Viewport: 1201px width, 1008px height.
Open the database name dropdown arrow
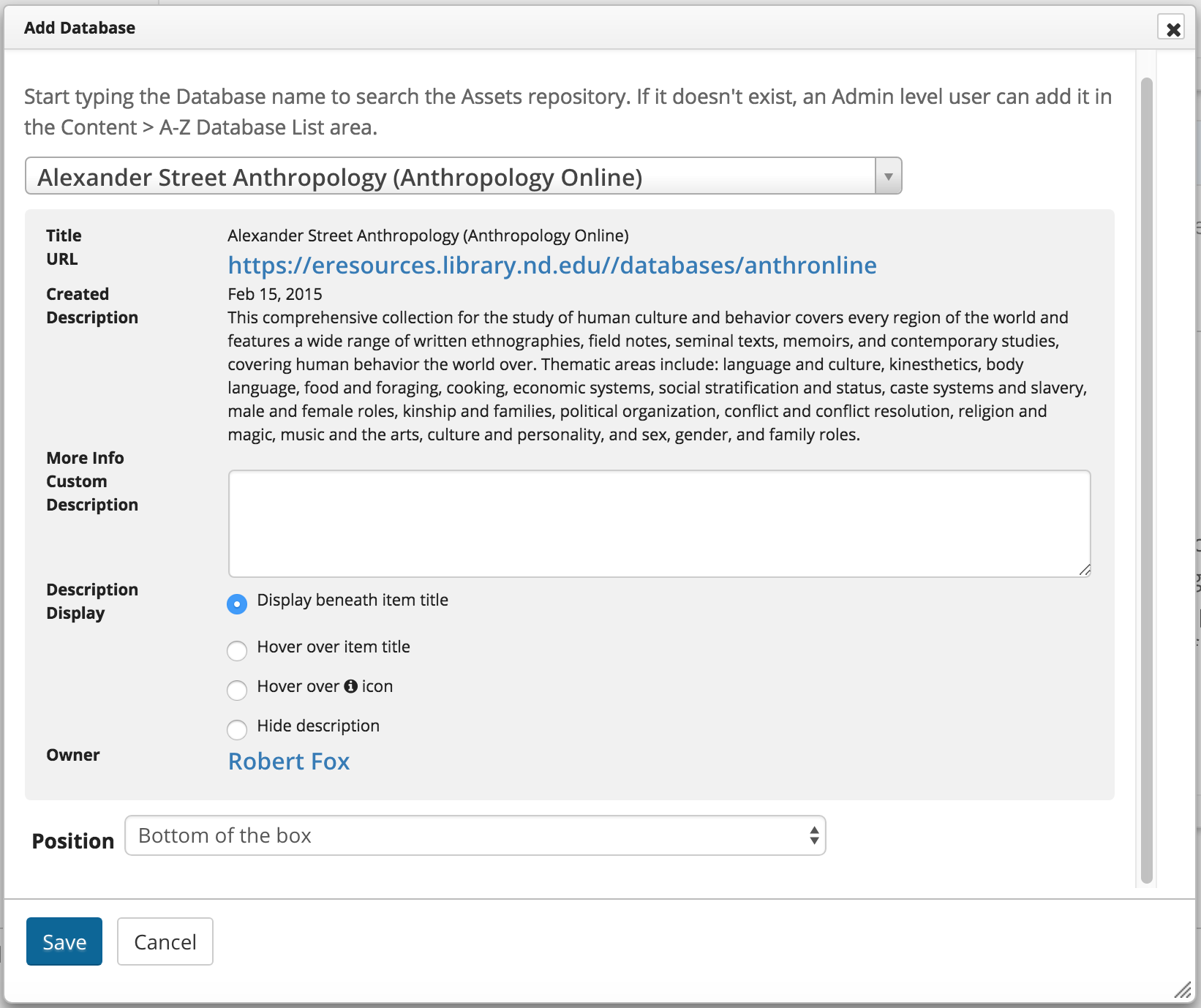888,176
